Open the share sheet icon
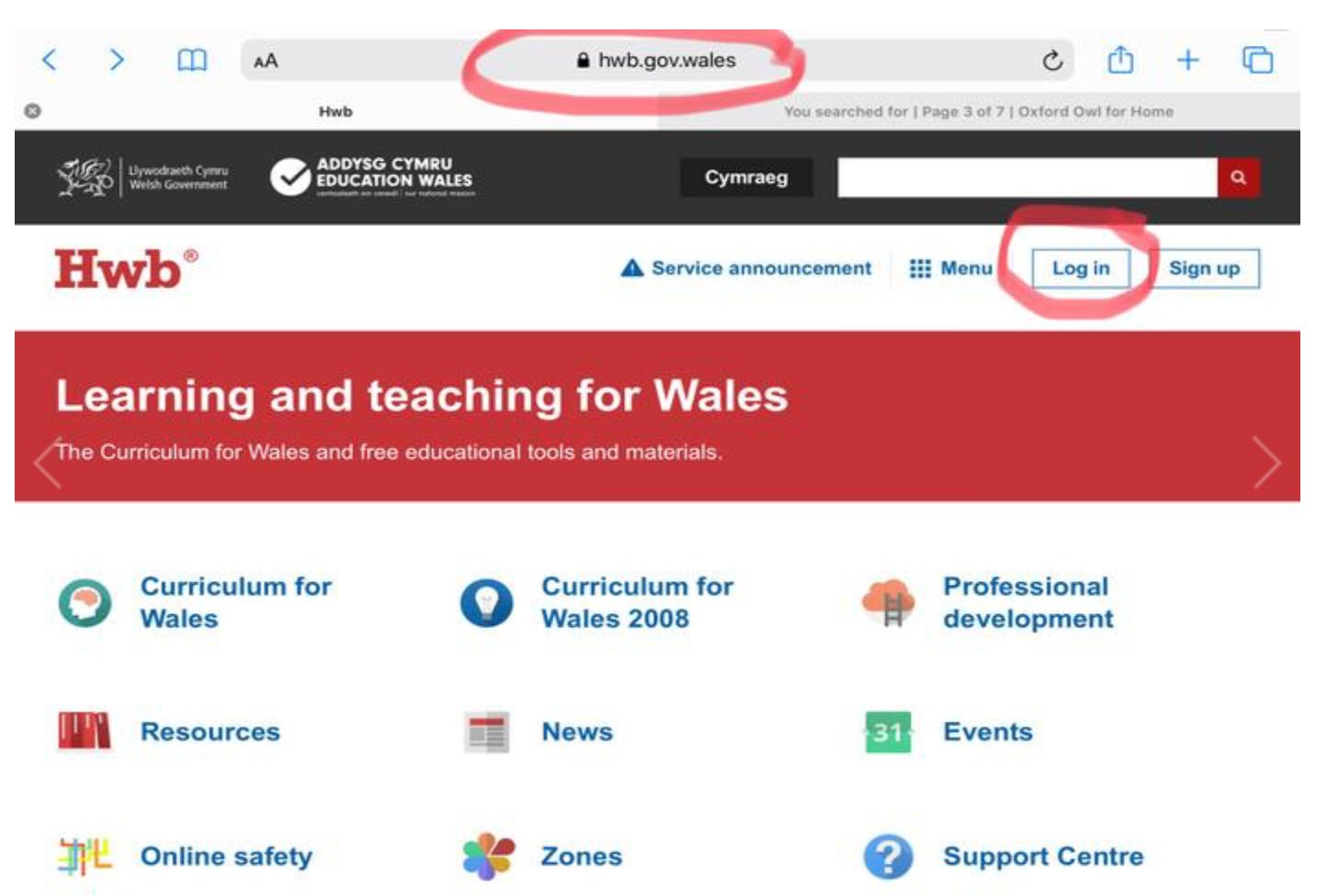 pos(1119,61)
